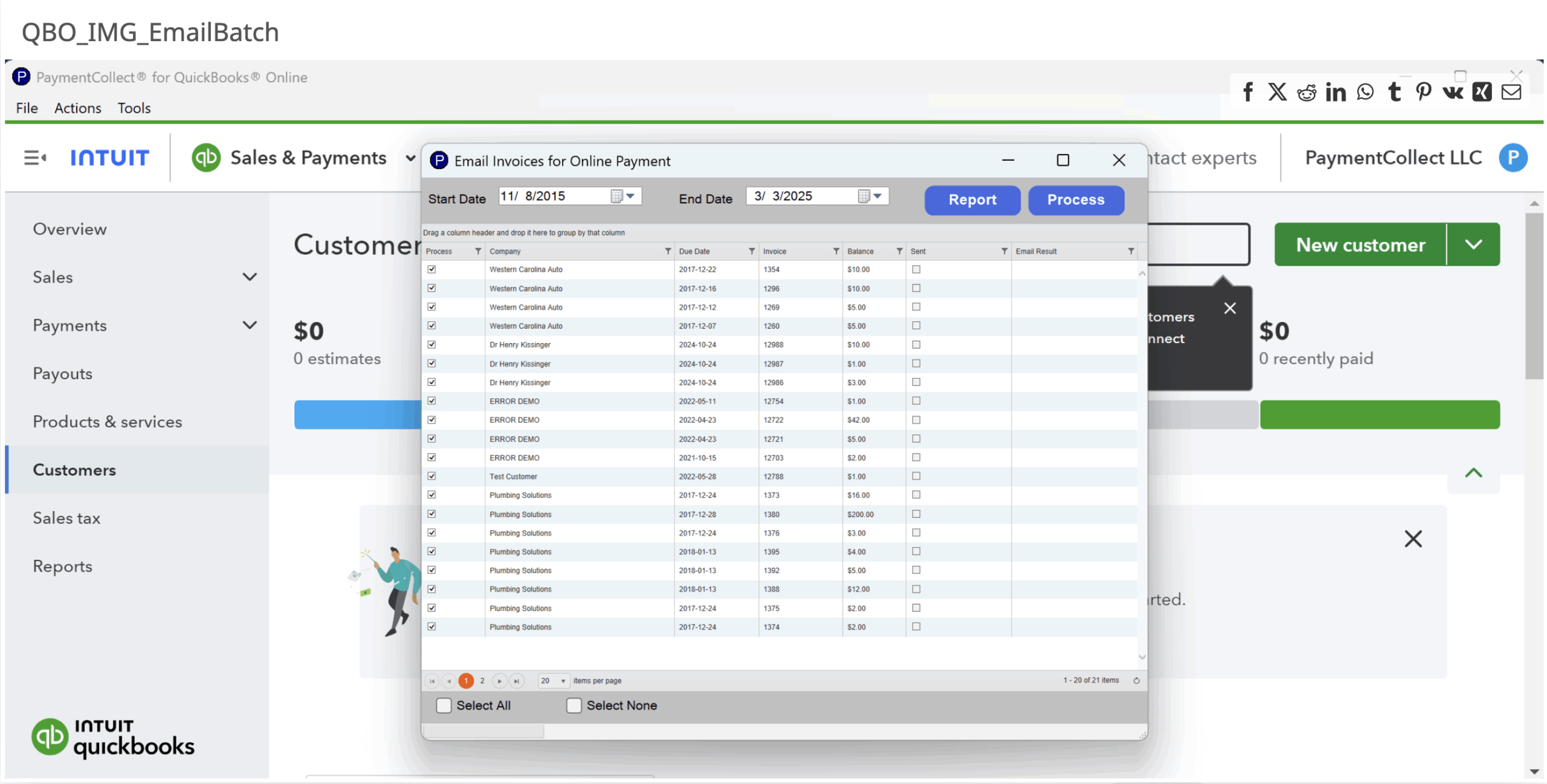Collapse sidebar with hamburger menu icon

pos(34,158)
